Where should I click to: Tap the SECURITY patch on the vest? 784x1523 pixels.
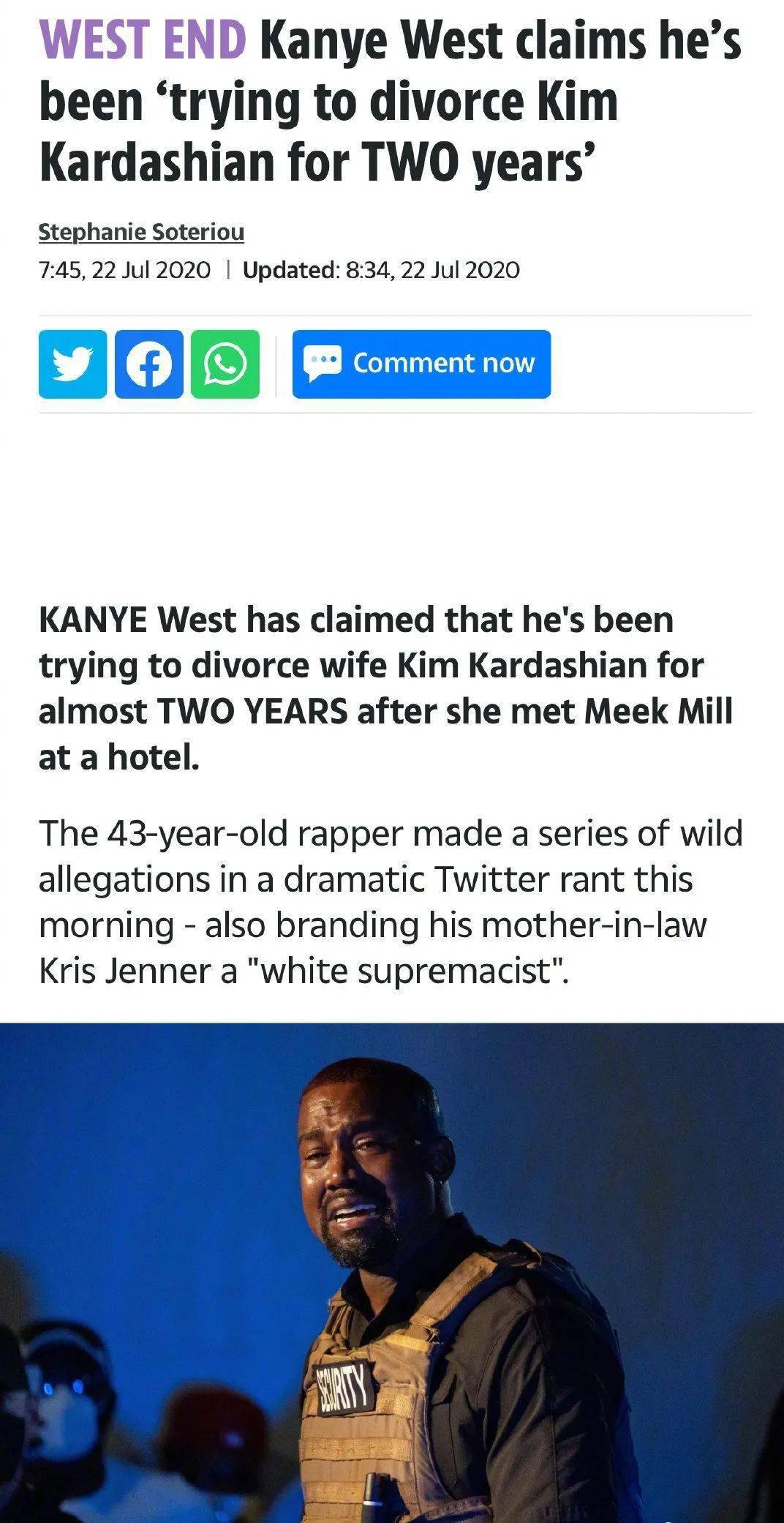pos(346,1385)
